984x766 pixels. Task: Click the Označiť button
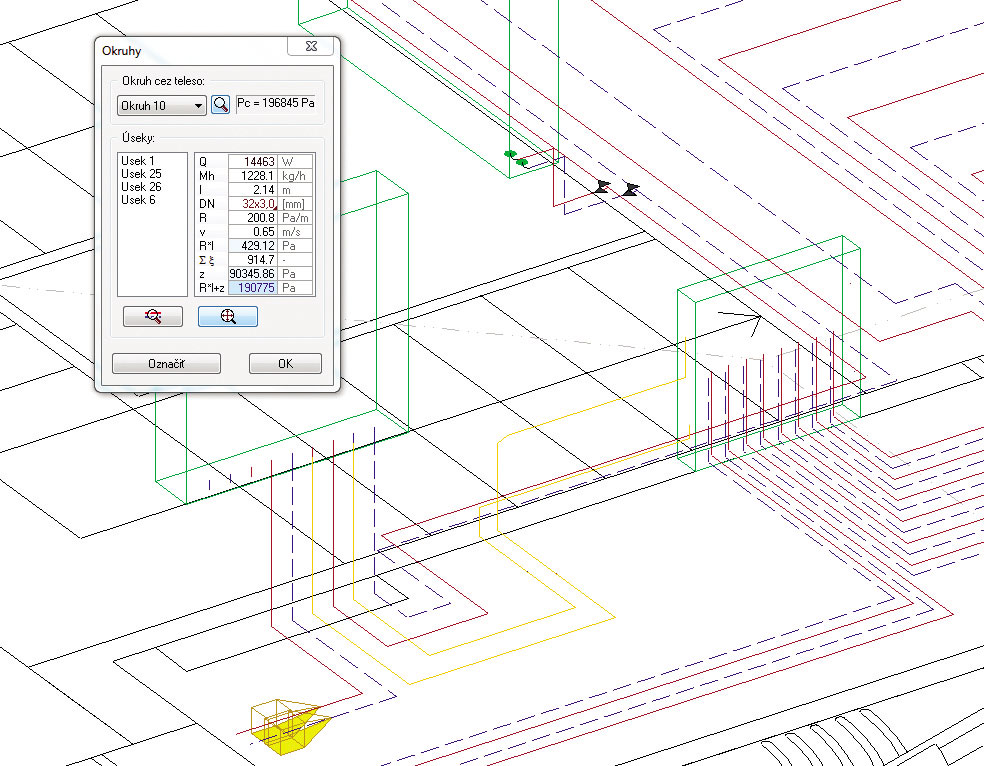click(166, 364)
